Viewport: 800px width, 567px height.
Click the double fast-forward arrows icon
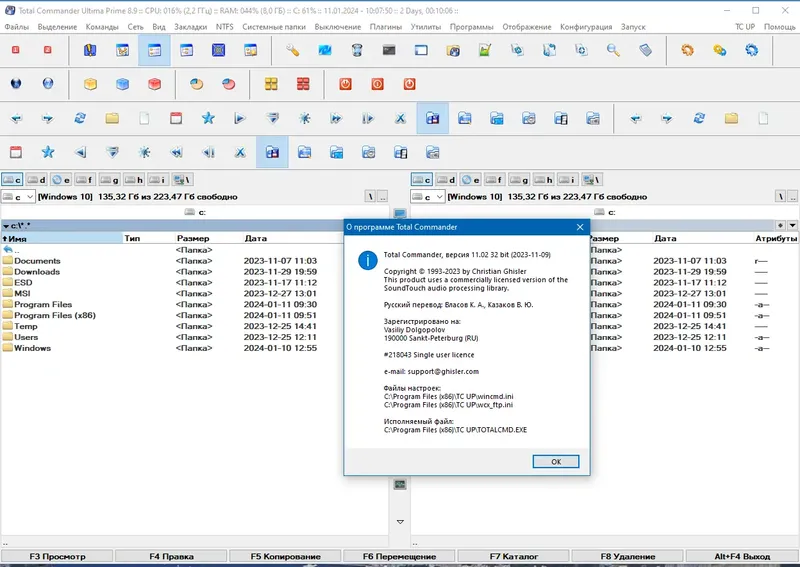coord(336,118)
